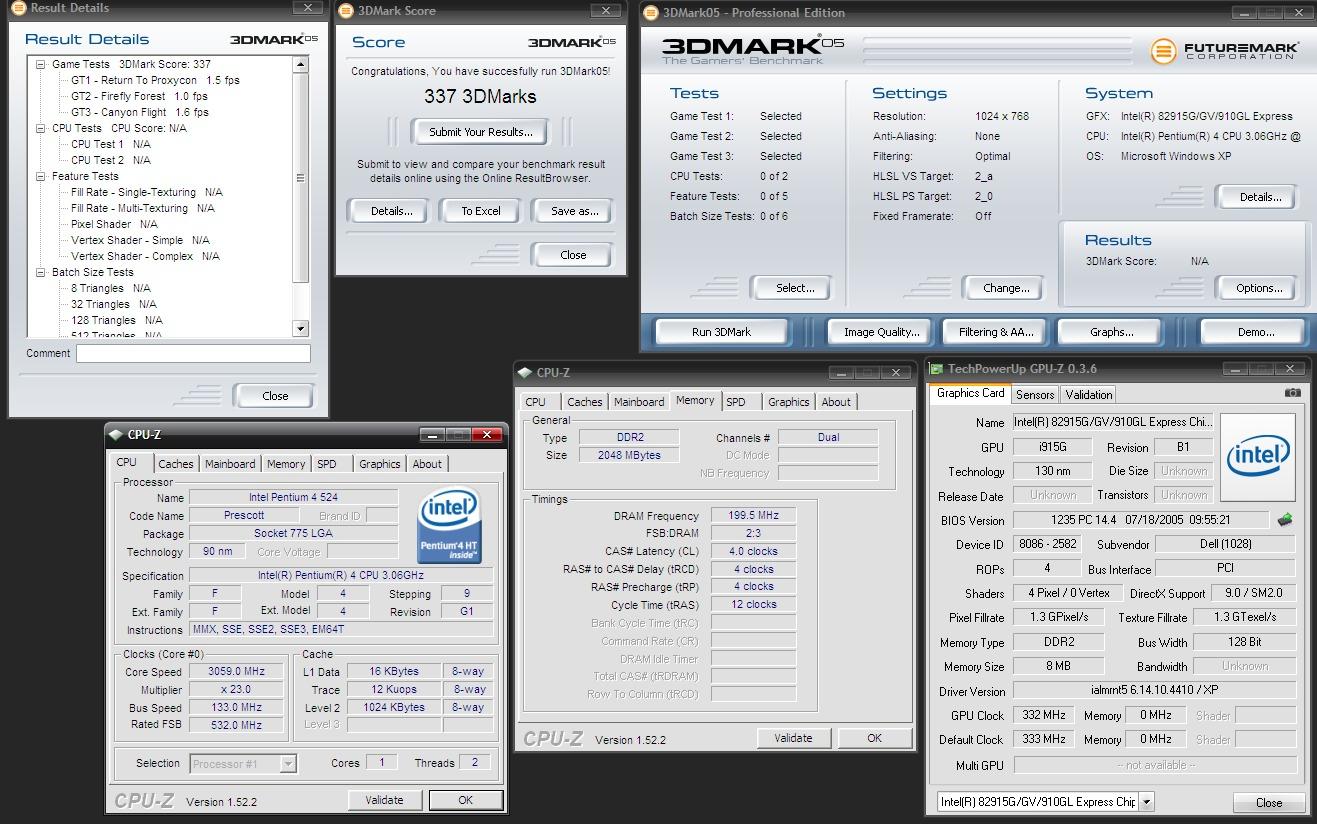Click Validate in CPU-Z Memory window
Screen dimensions: 1317x824
pyautogui.click(x=793, y=738)
